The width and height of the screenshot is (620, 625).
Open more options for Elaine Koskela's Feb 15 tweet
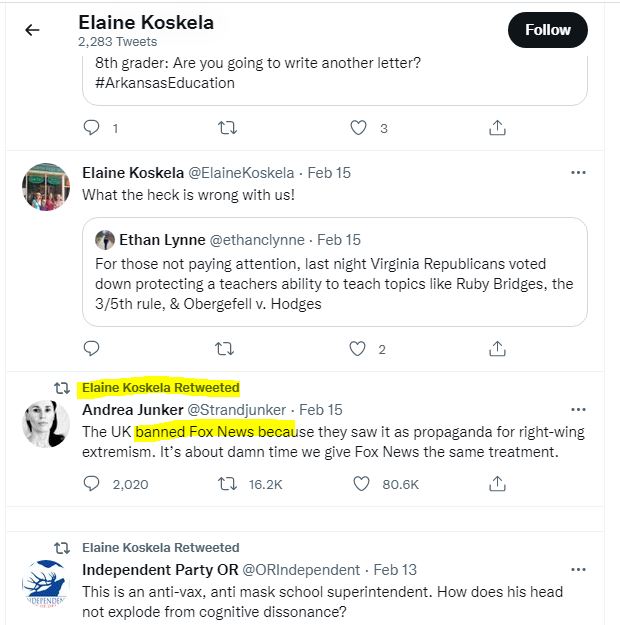[x=578, y=173]
